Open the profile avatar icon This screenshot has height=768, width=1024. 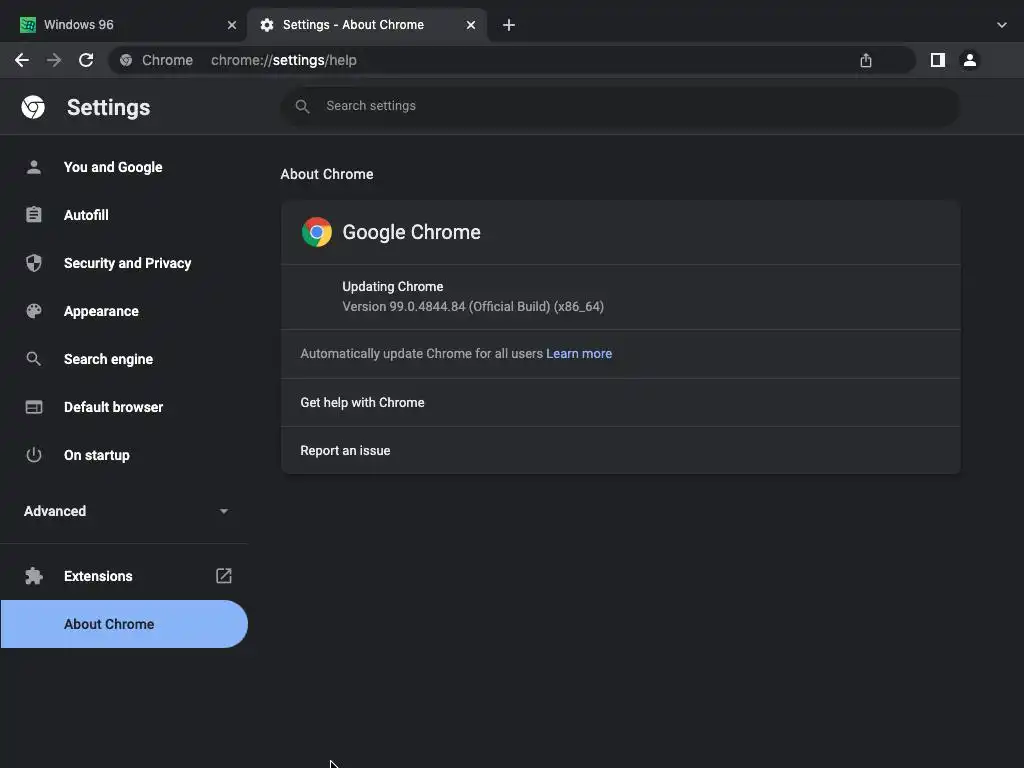970,60
